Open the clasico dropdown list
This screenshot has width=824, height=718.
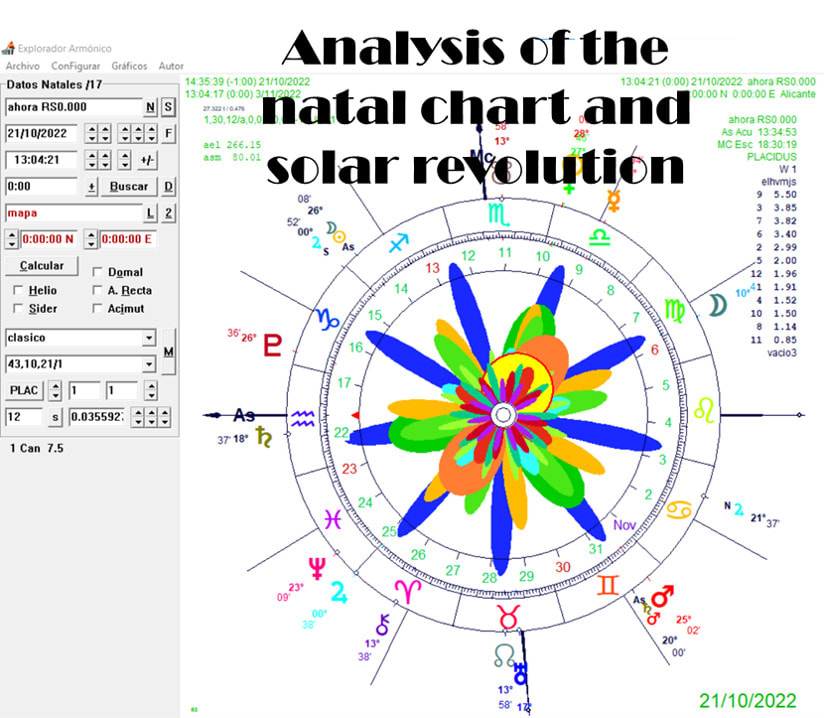click(x=150, y=337)
